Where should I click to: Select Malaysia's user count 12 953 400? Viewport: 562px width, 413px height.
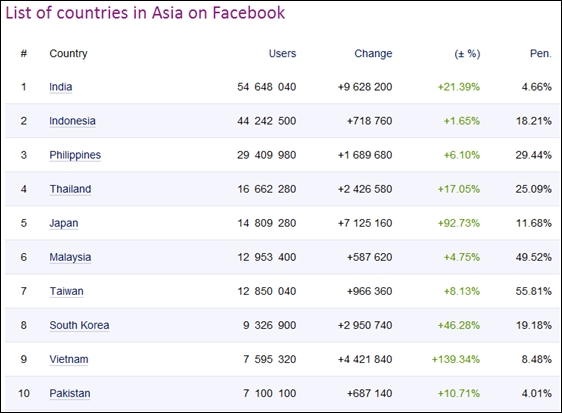[267, 257]
